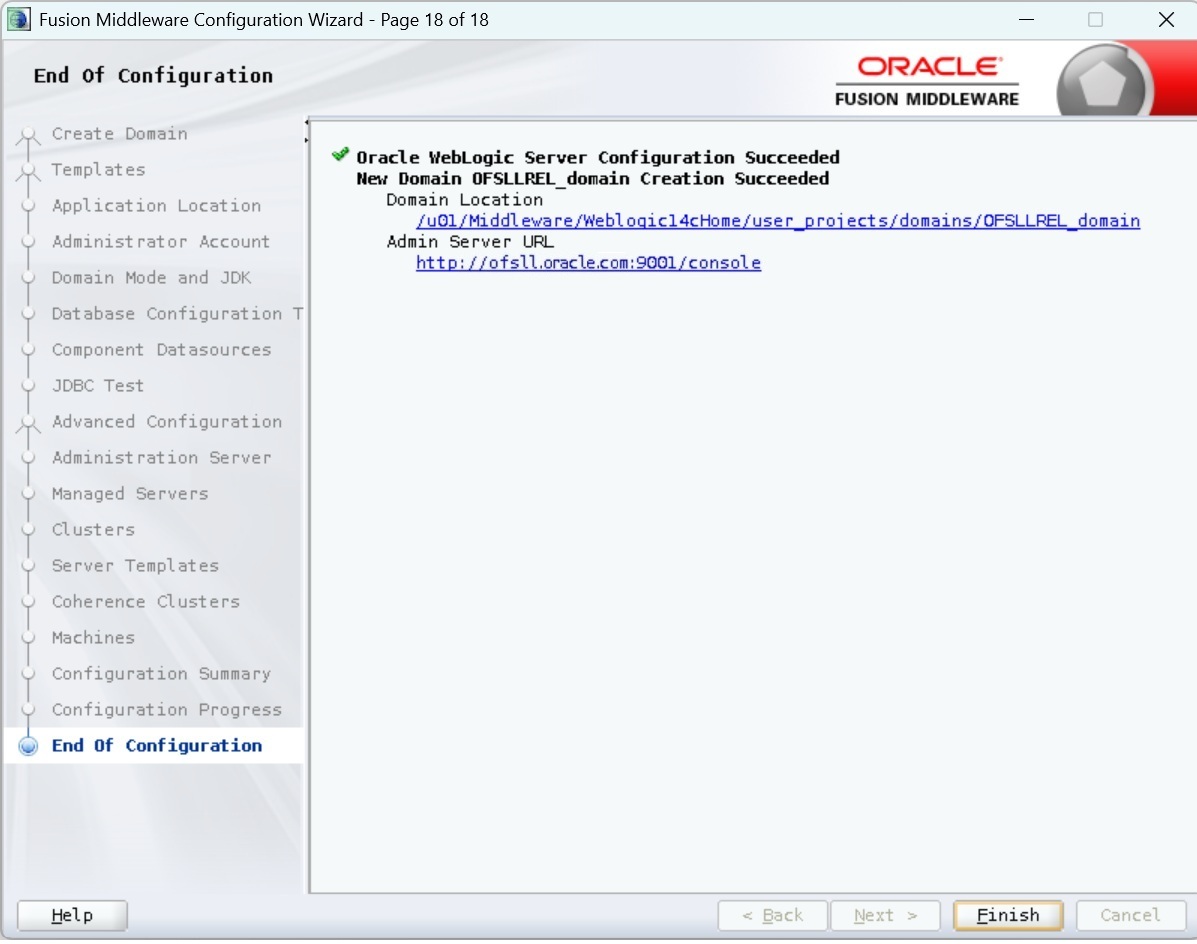Select the Machines step
The height and width of the screenshot is (944, 1197).
tap(93, 637)
